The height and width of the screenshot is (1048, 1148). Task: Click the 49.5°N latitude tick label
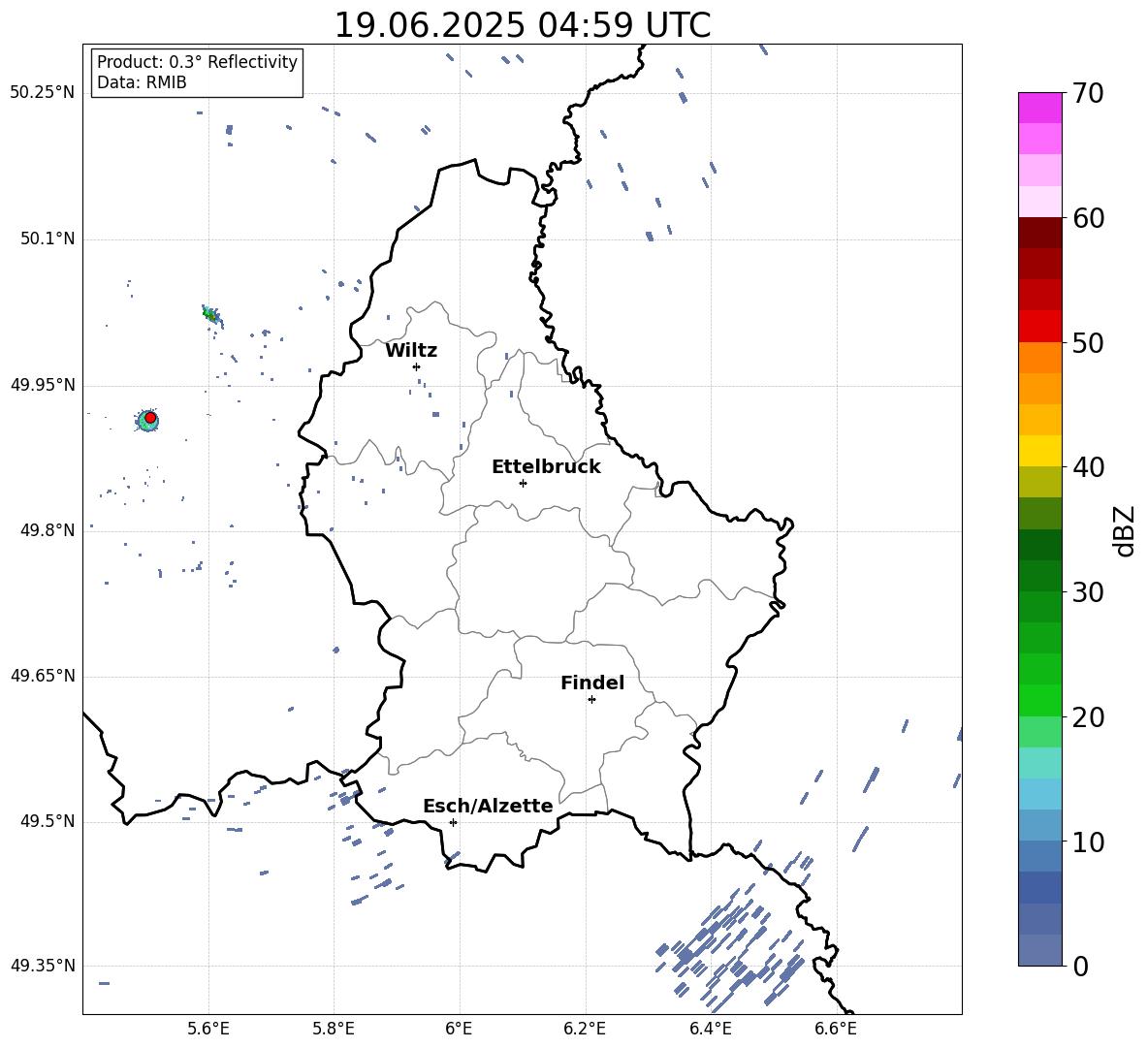click(x=48, y=822)
